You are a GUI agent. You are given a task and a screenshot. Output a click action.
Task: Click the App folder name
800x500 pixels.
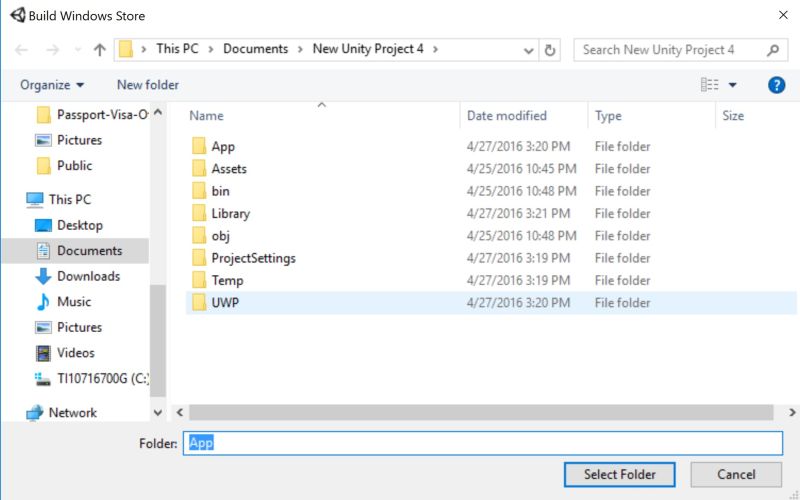[x=223, y=147]
